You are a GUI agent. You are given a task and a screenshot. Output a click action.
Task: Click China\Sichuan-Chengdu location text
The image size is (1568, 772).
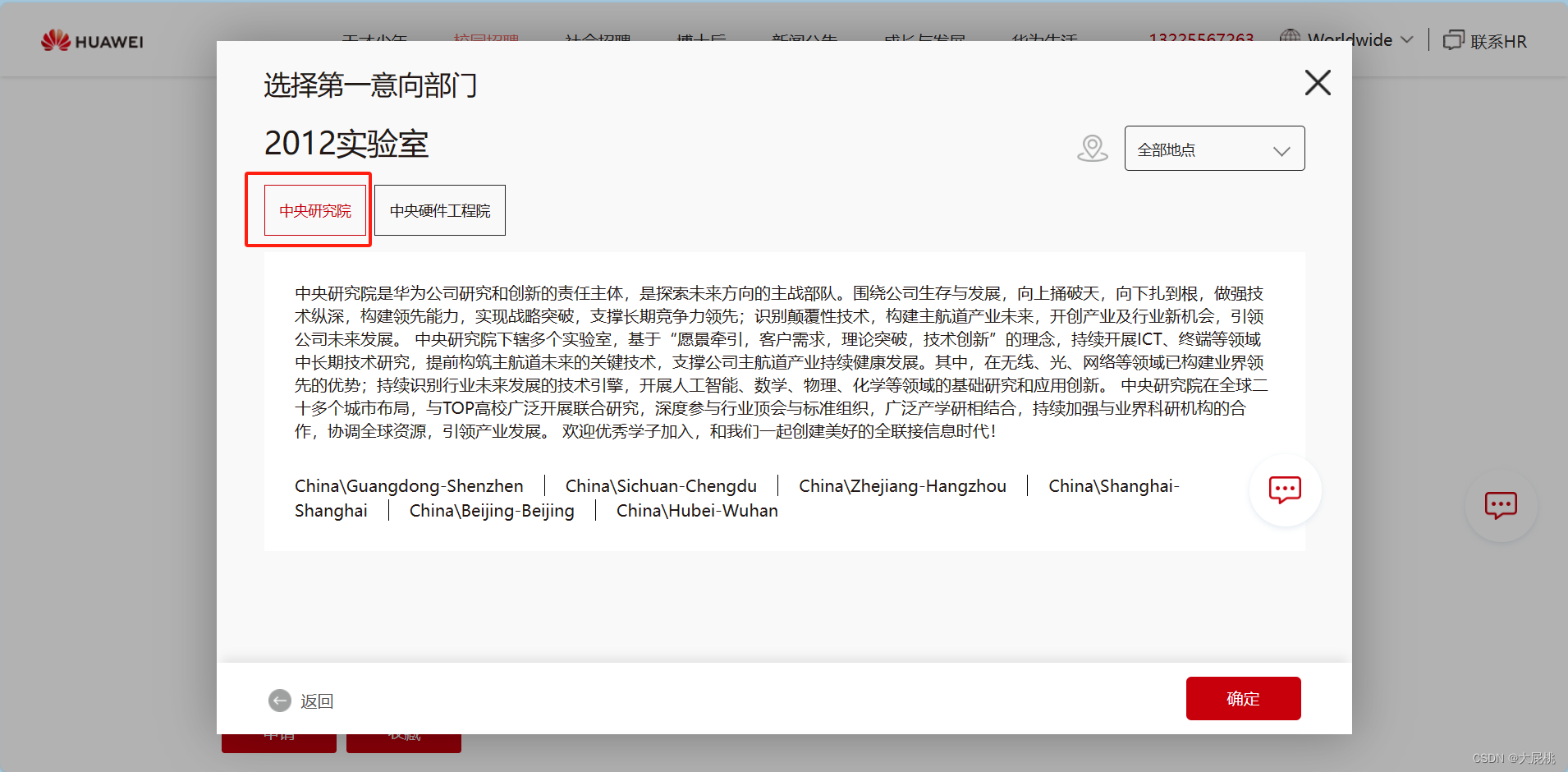661,486
